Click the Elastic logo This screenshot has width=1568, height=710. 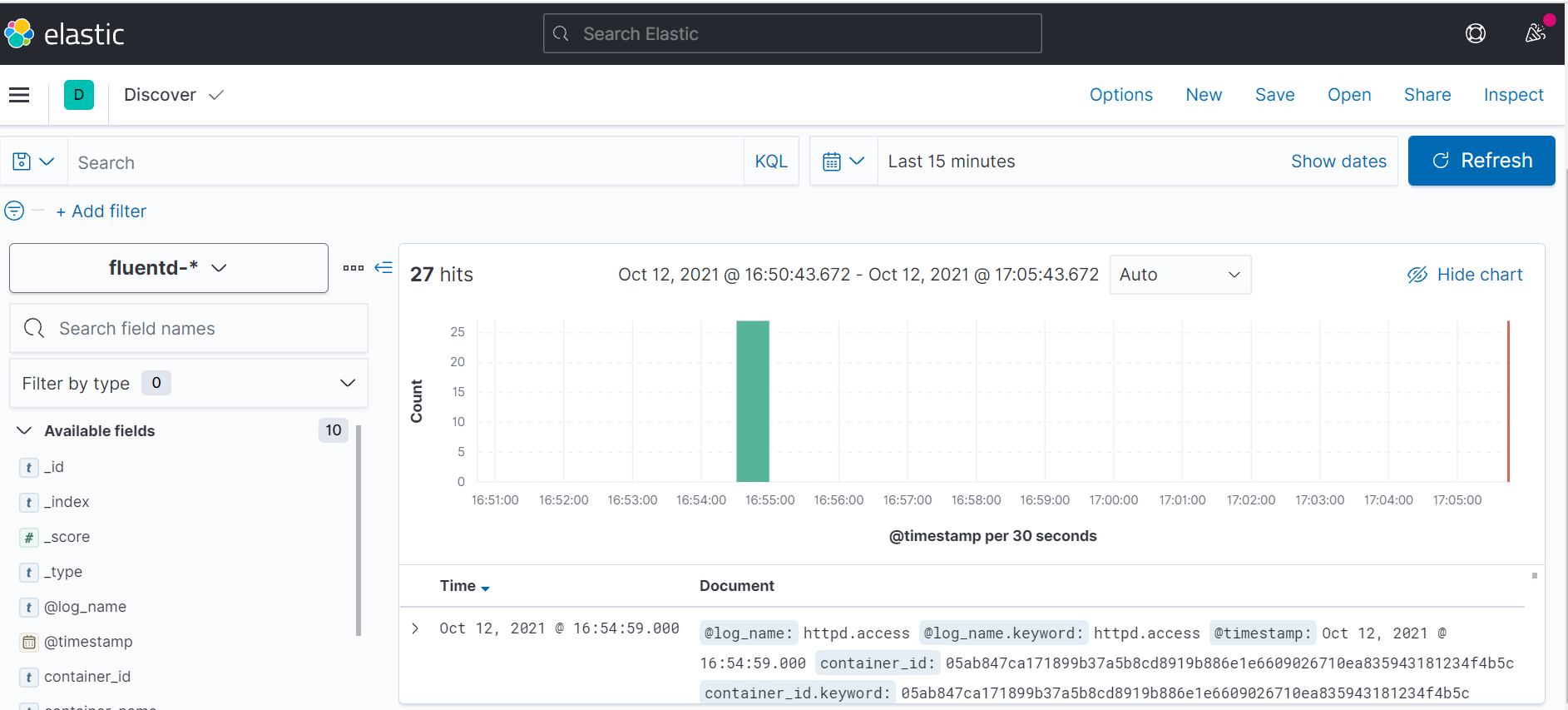pos(64,33)
